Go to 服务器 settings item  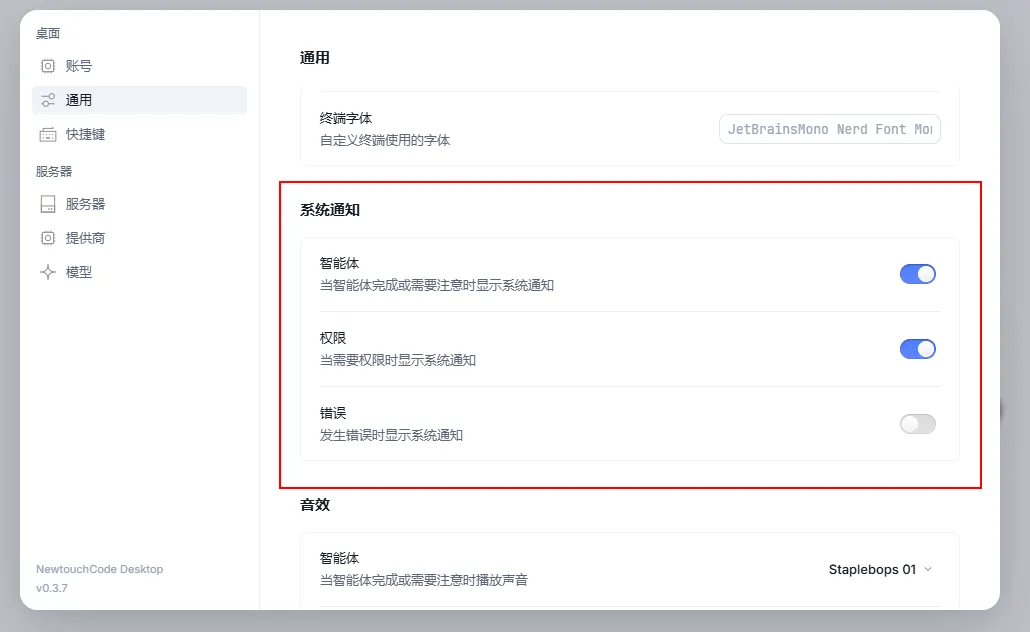click(x=139, y=204)
